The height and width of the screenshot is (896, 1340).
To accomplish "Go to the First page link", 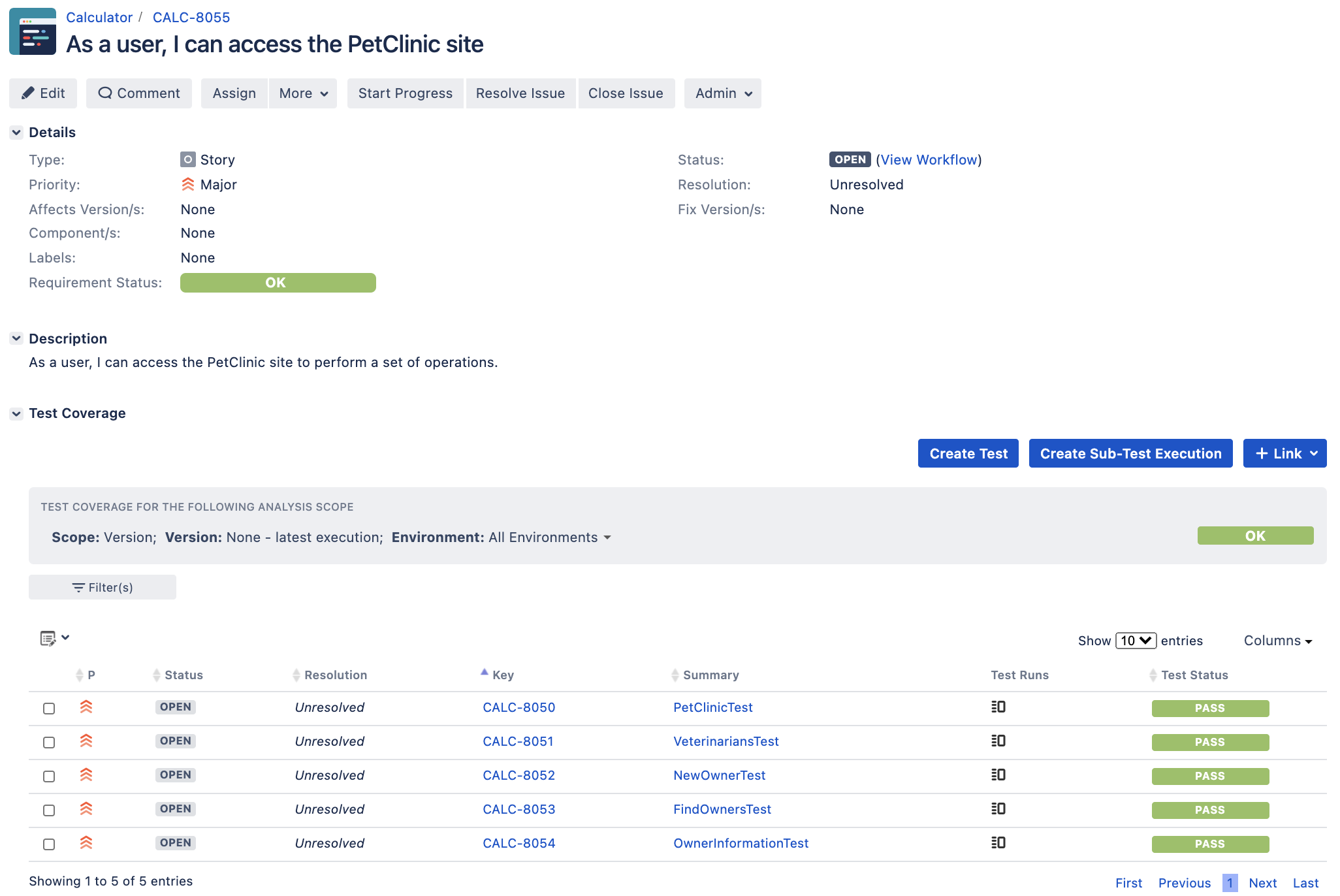I will click(1128, 883).
